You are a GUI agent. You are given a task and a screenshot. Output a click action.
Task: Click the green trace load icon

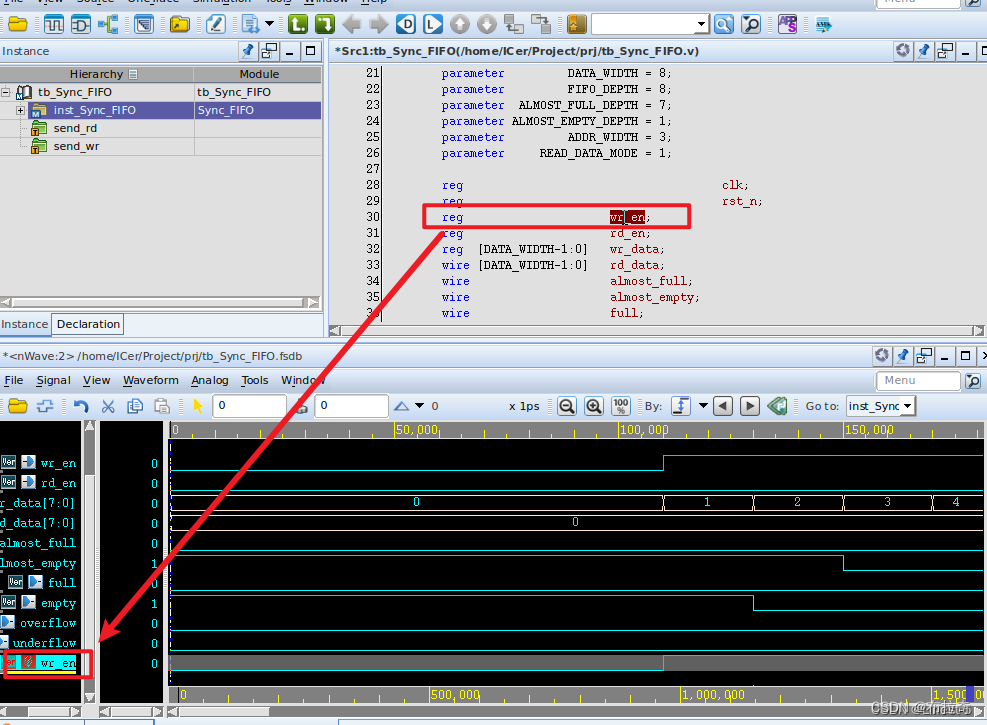click(x=298, y=25)
